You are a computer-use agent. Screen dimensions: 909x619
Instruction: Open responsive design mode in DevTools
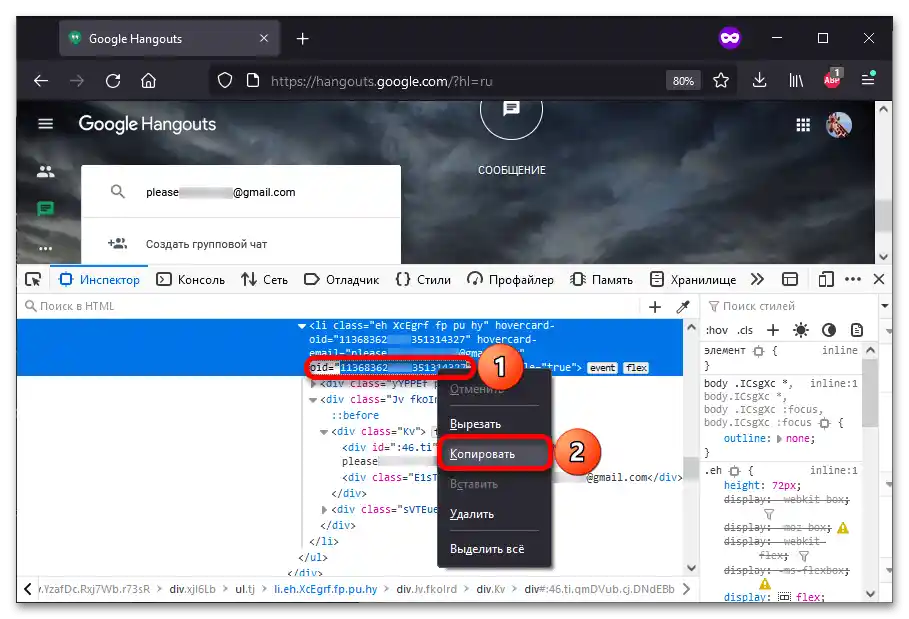coord(825,279)
